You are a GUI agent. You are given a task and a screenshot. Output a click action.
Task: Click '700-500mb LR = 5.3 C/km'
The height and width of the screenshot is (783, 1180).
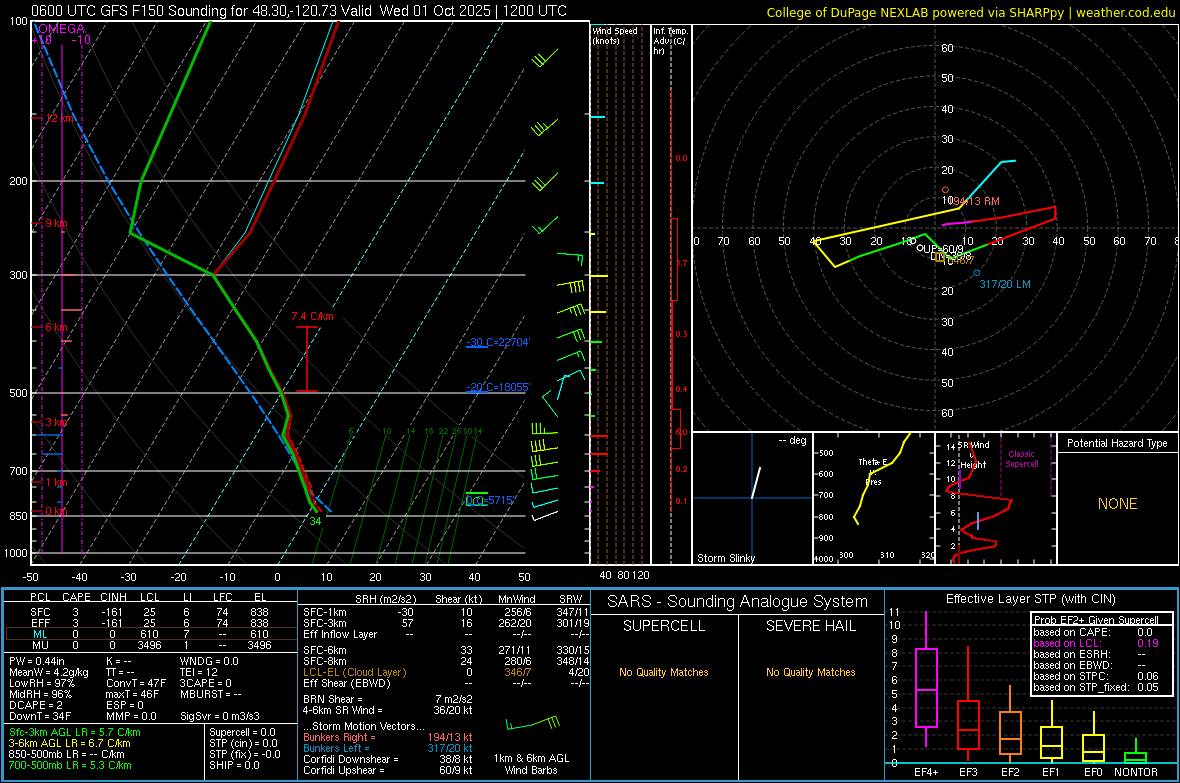tap(70, 765)
